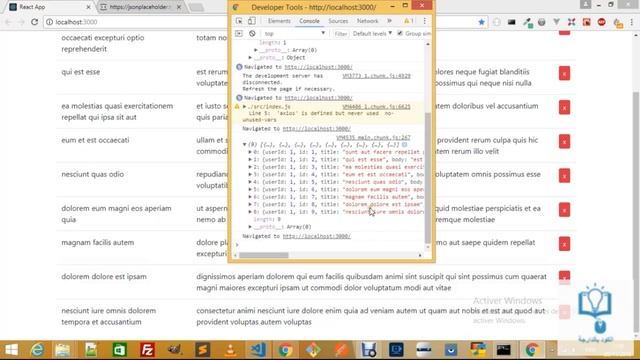Switch to the jsonplaceholder browser tab
The height and width of the screenshot is (360, 640).
coord(140,7)
